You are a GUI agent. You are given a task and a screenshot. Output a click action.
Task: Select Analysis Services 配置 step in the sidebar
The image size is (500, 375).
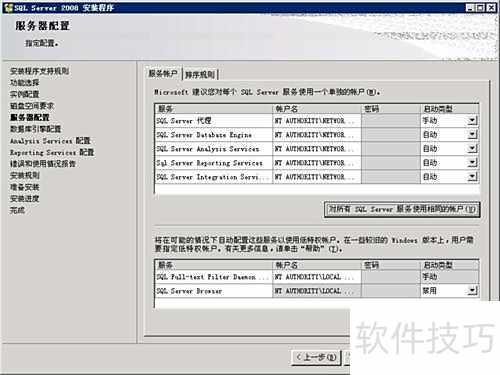point(50,141)
